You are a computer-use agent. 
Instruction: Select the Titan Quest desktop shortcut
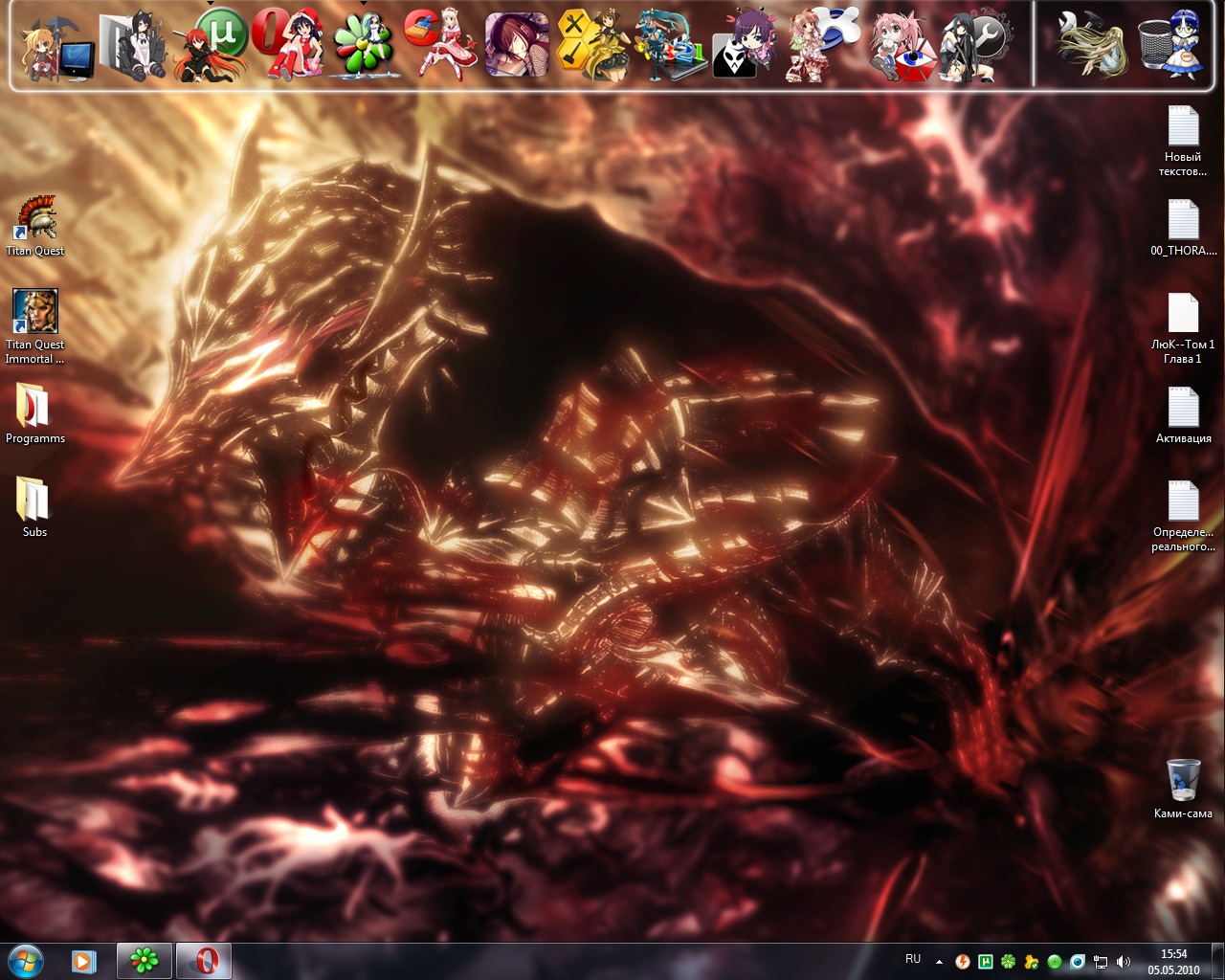[x=35, y=226]
